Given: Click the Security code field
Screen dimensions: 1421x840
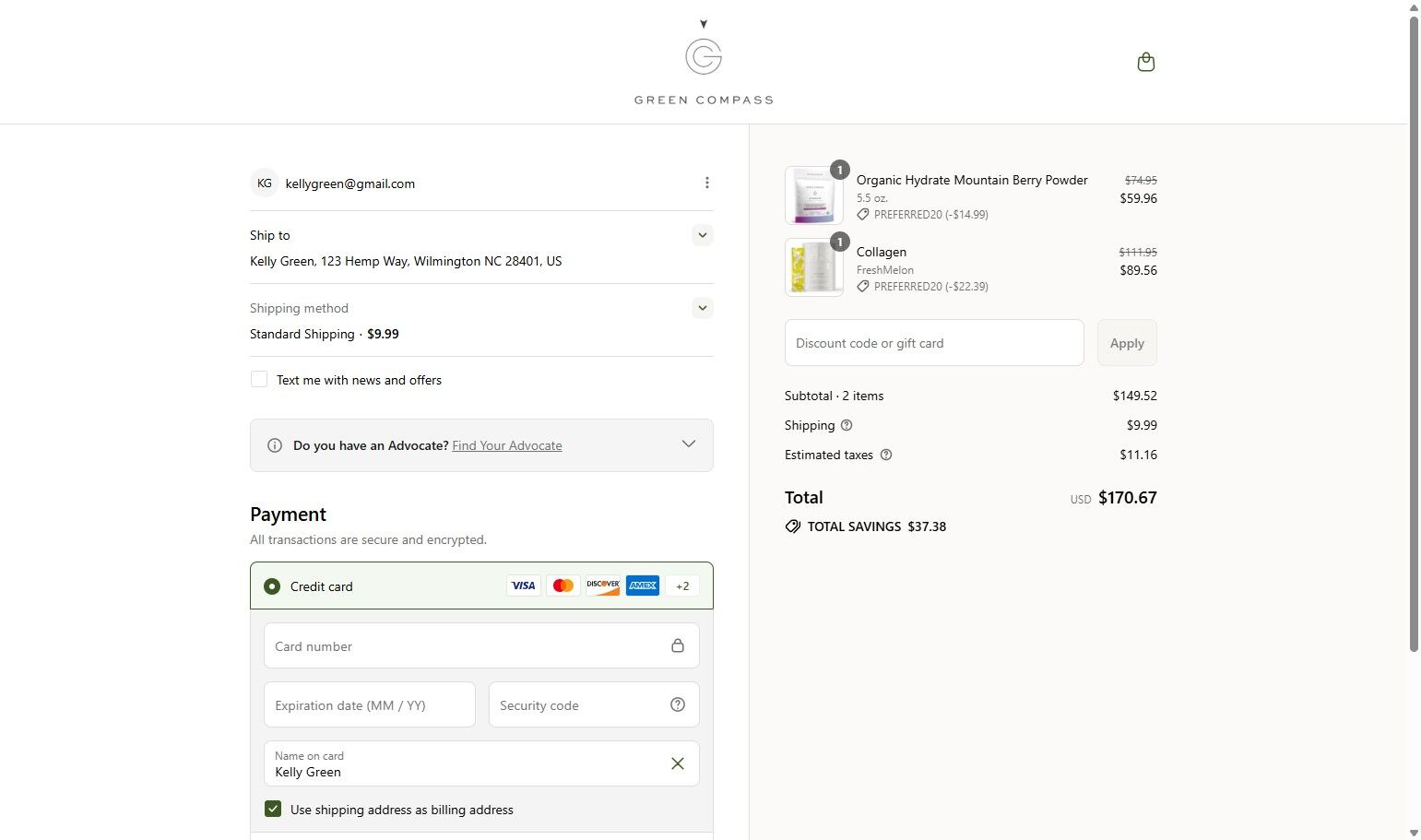Looking at the screenshot, I should click(x=594, y=704).
